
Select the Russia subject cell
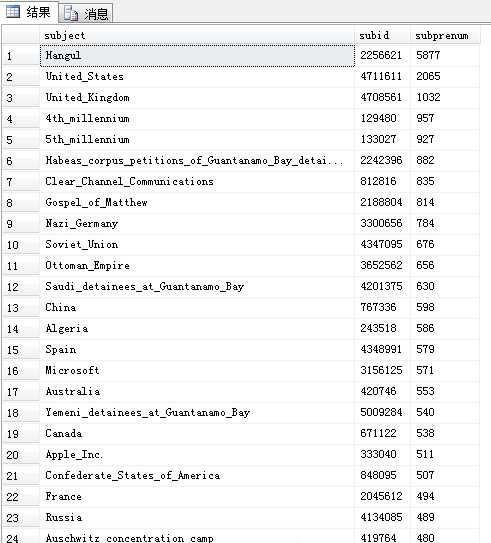(x=197, y=518)
